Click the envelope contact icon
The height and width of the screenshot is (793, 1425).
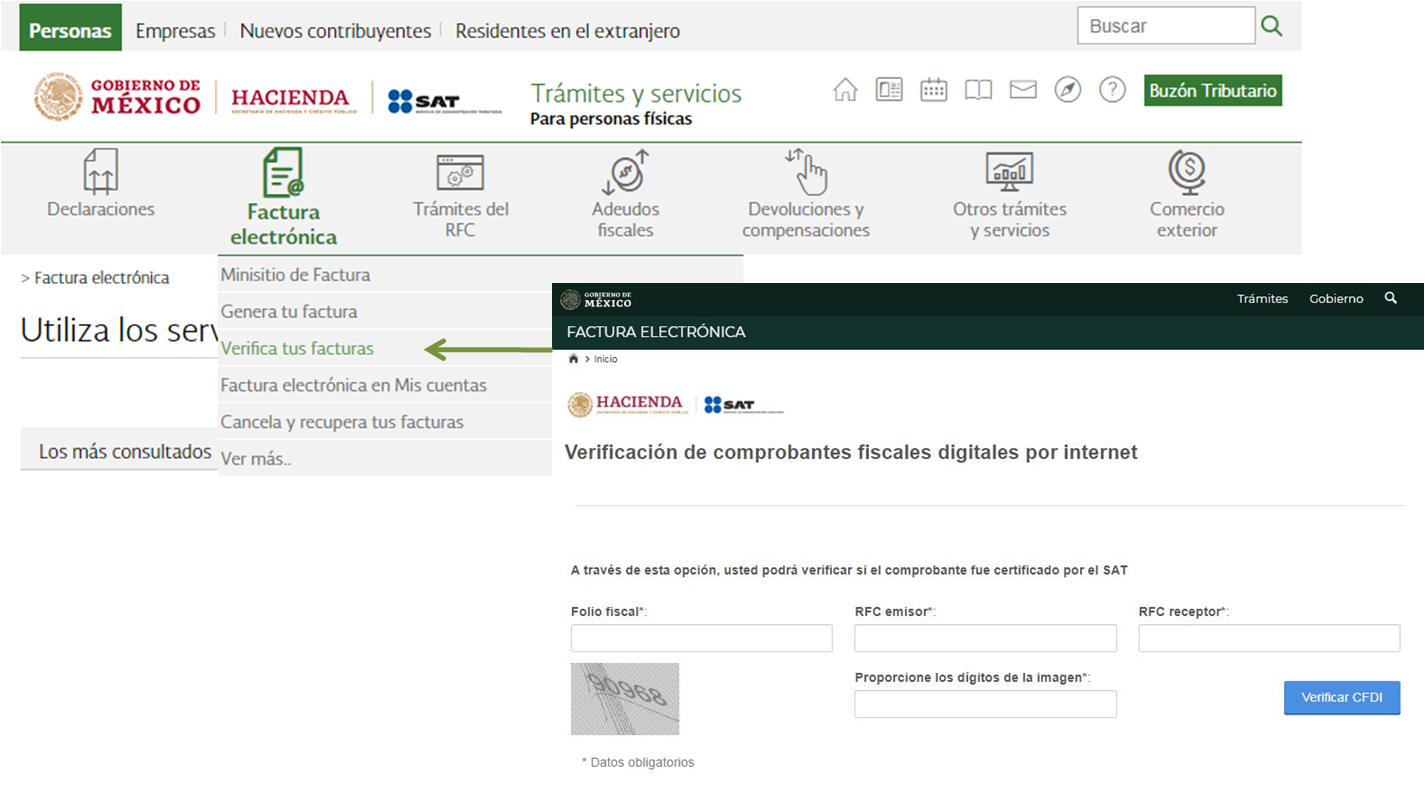click(x=1022, y=90)
